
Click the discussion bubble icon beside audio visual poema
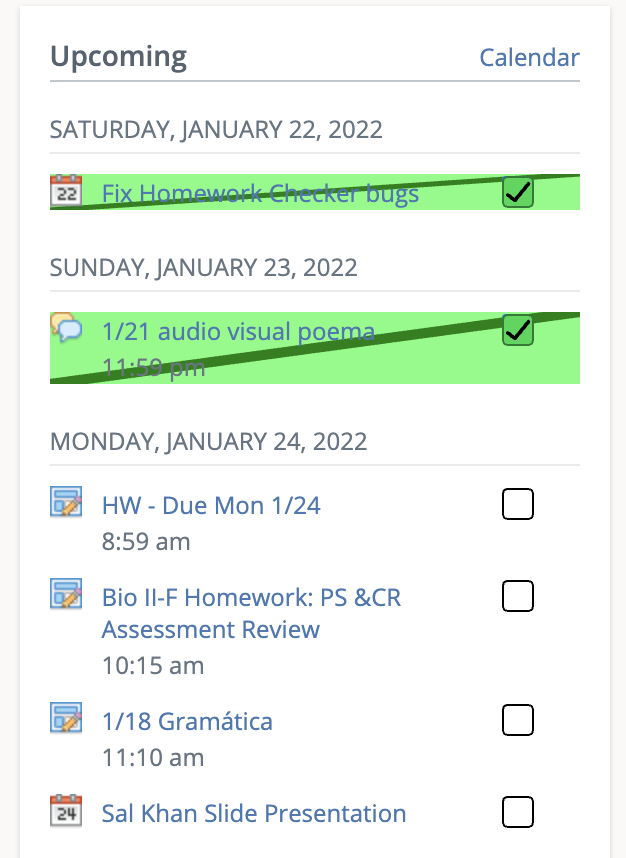tap(66, 328)
